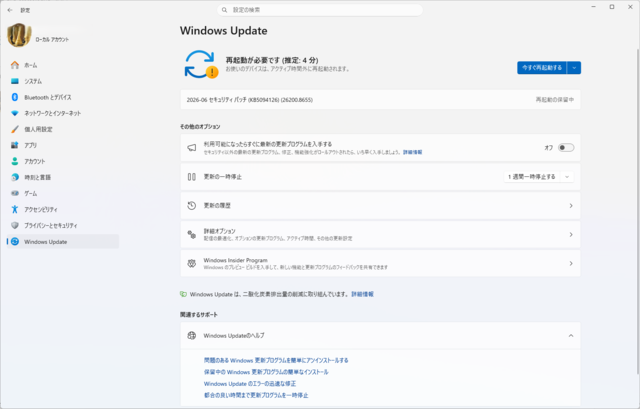
Task: Select ホーム in the sidebar
Action: 63,65
